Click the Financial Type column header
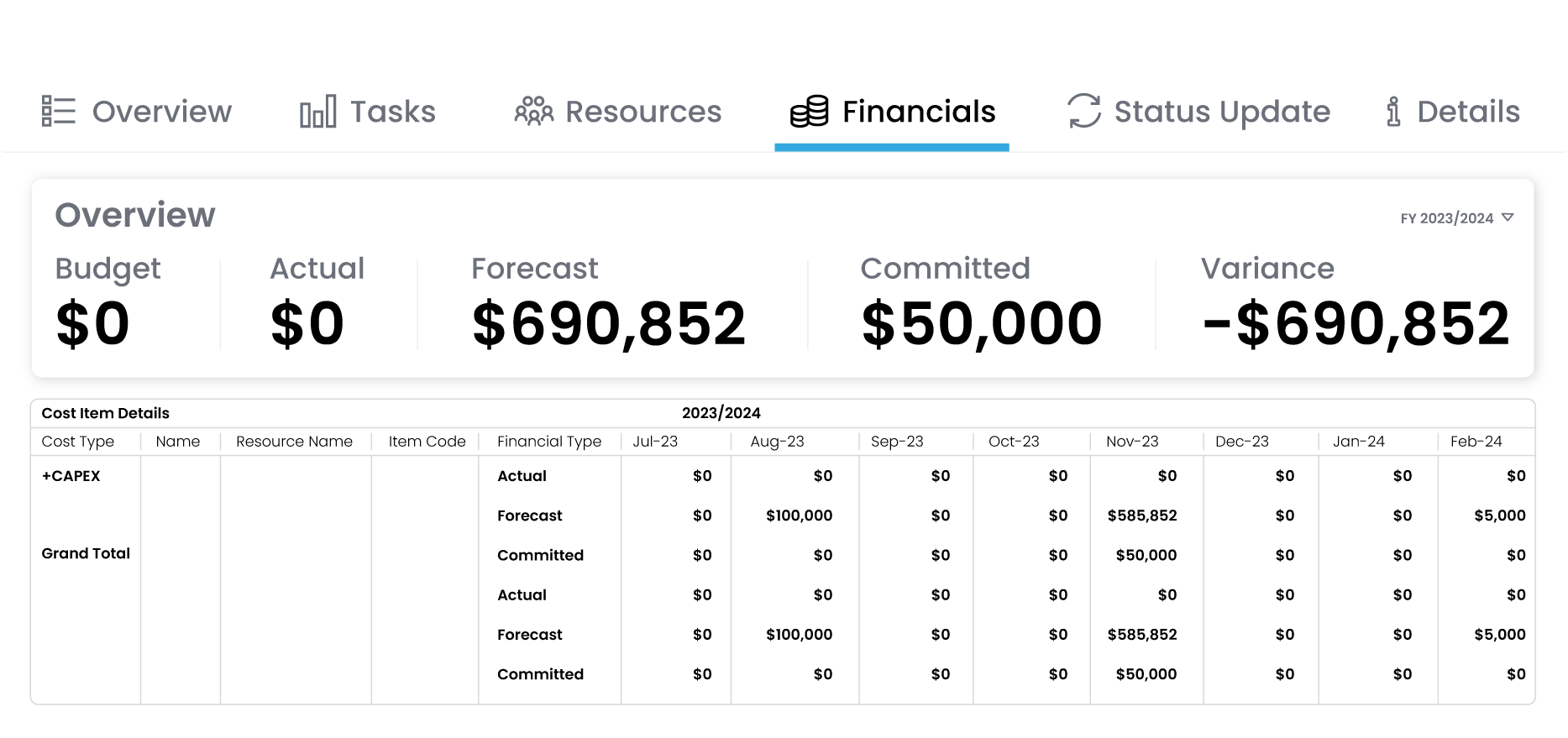Viewport: 1568px width, 738px height. pos(549,442)
